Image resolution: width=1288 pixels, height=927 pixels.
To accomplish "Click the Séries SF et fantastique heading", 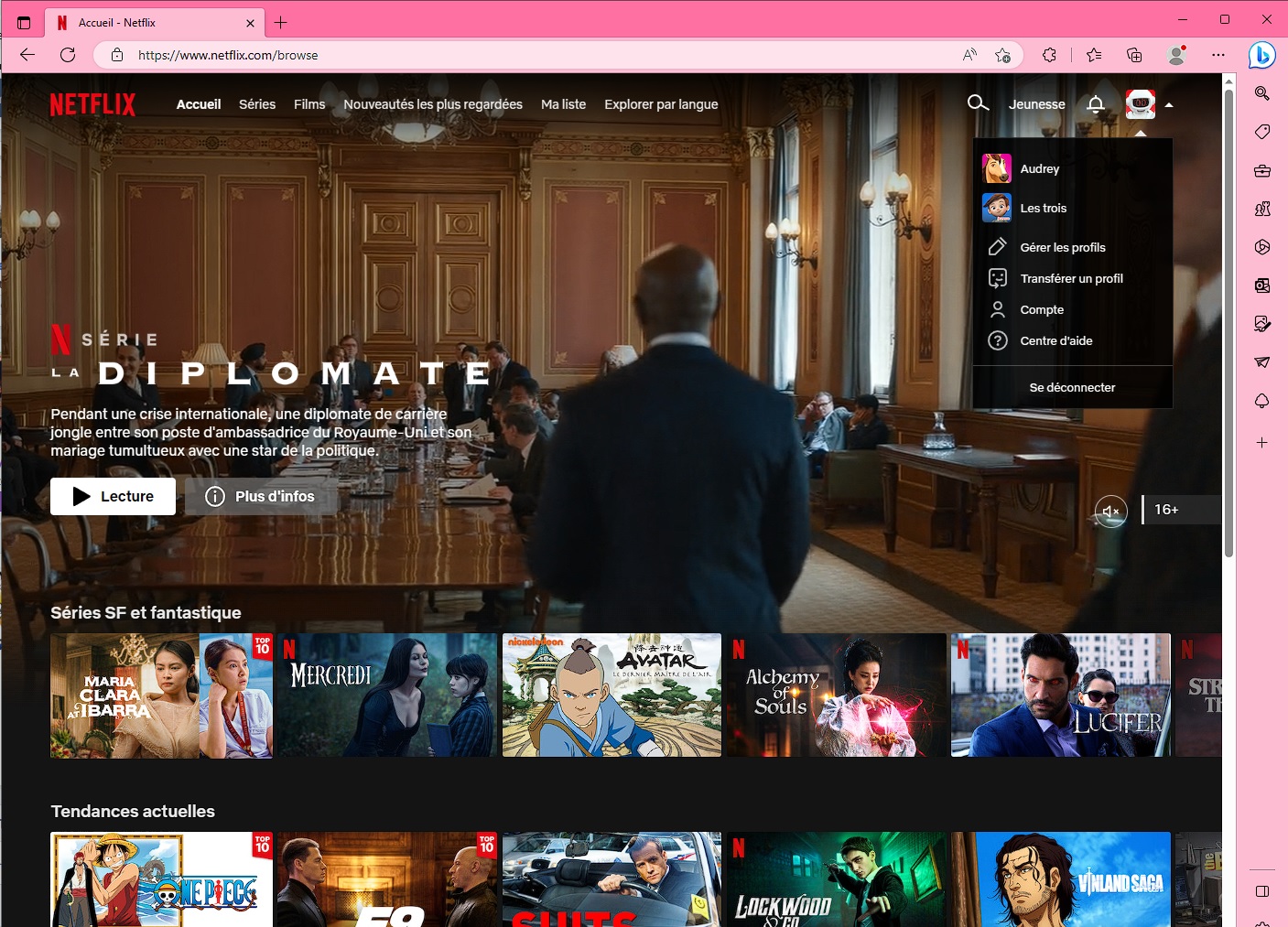I will tap(146, 612).
